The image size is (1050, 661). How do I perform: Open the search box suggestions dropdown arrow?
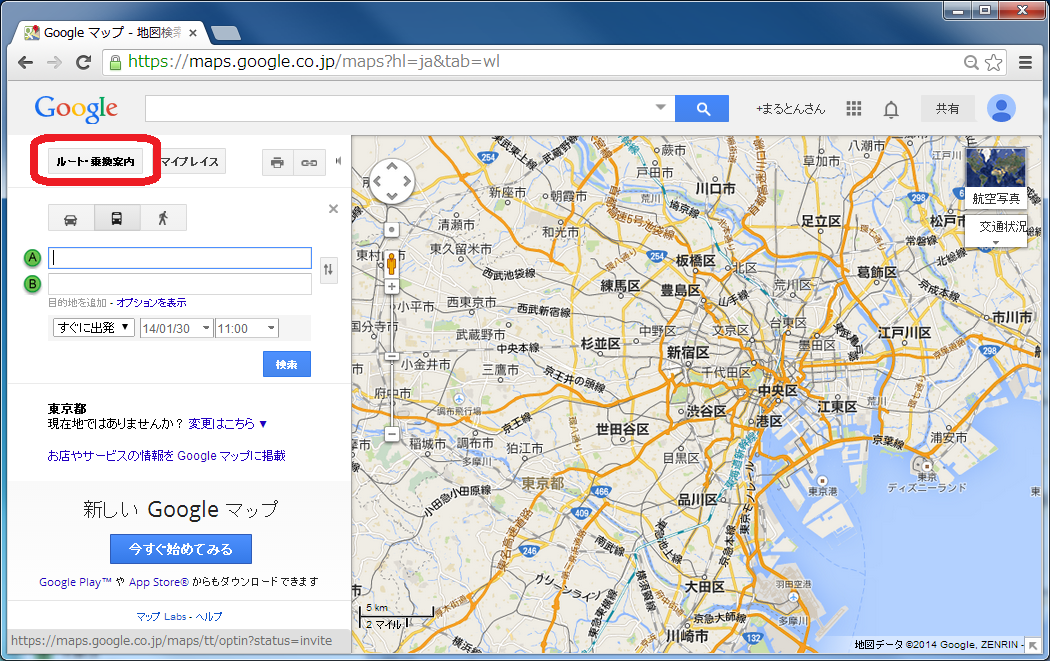[660, 108]
